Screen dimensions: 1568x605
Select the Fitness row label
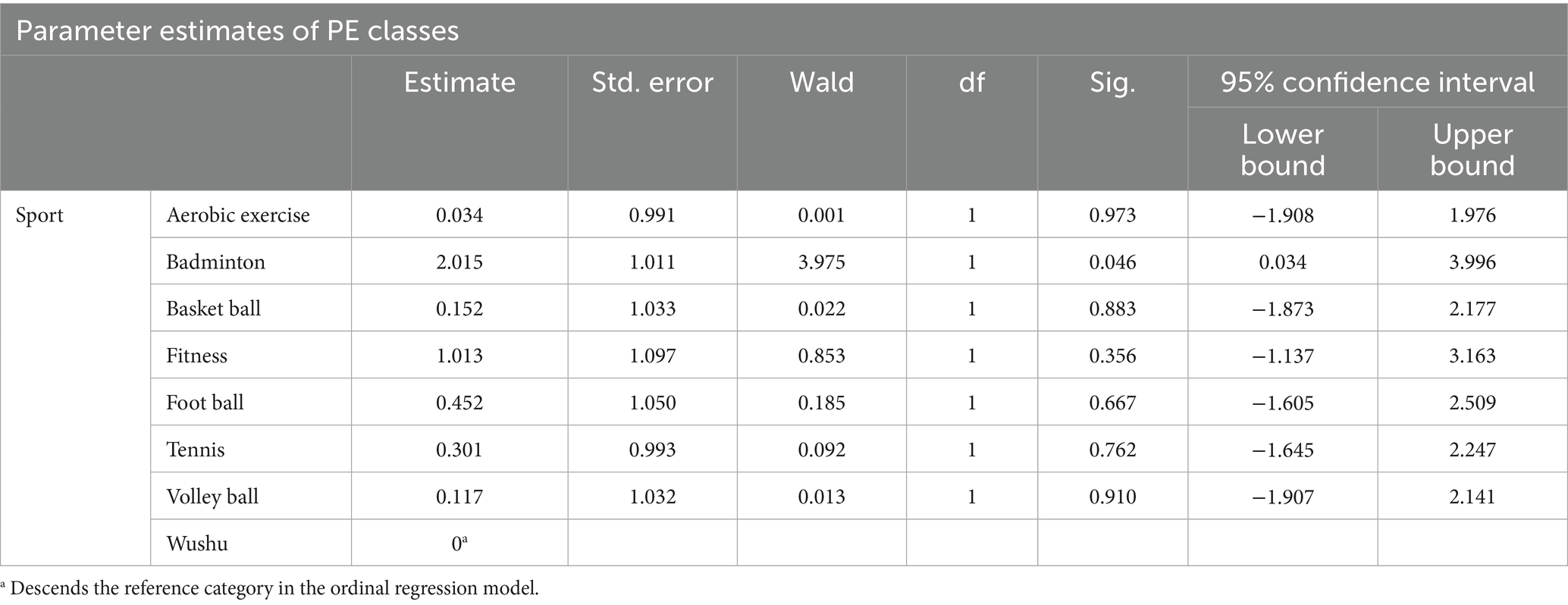[x=197, y=356]
